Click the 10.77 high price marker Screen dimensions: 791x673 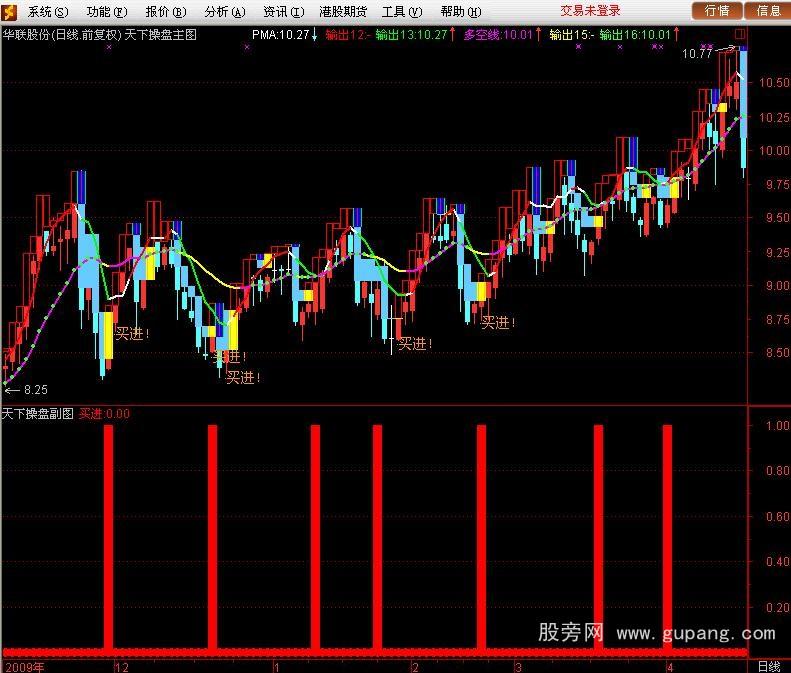[697, 53]
